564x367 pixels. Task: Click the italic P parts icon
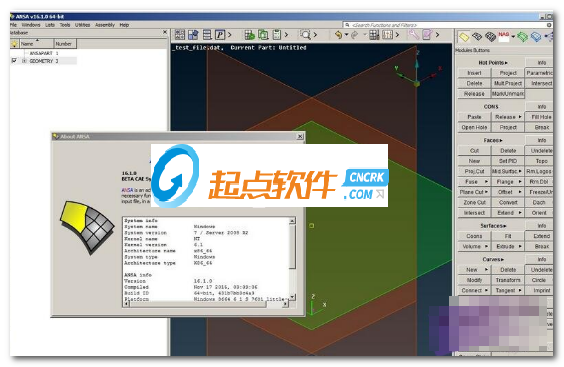coord(220,35)
